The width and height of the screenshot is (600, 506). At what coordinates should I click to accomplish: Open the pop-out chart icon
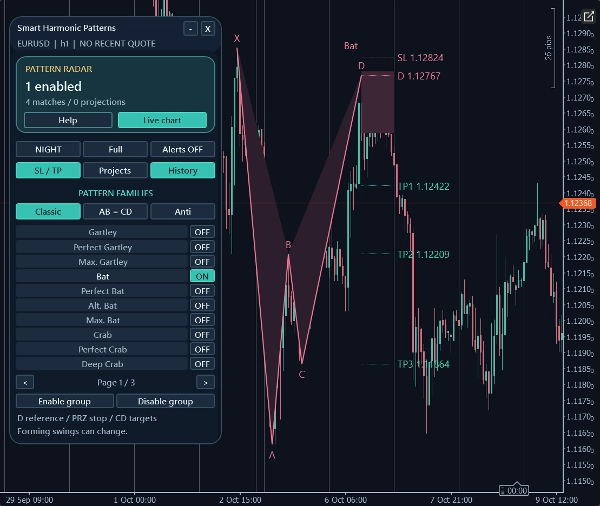click(x=588, y=17)
